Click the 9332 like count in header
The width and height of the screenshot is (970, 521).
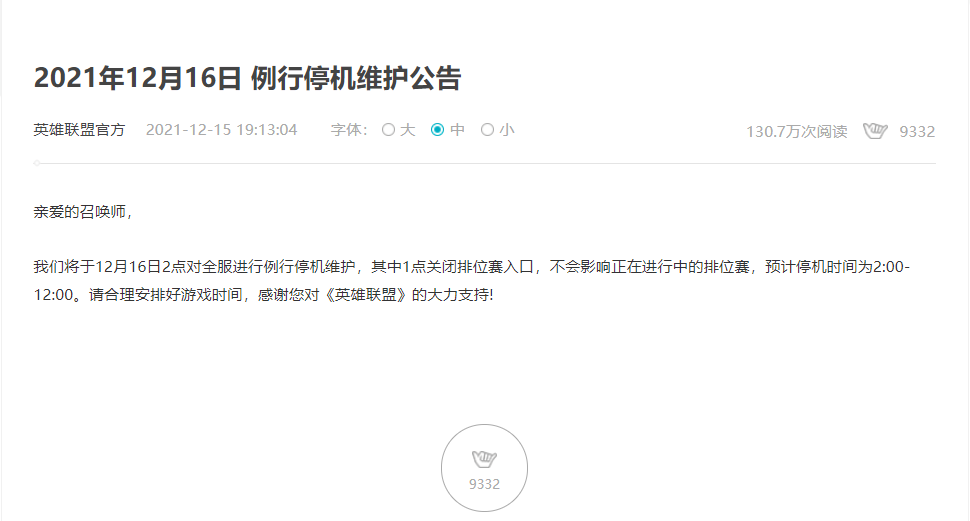[x=917, y=131]
